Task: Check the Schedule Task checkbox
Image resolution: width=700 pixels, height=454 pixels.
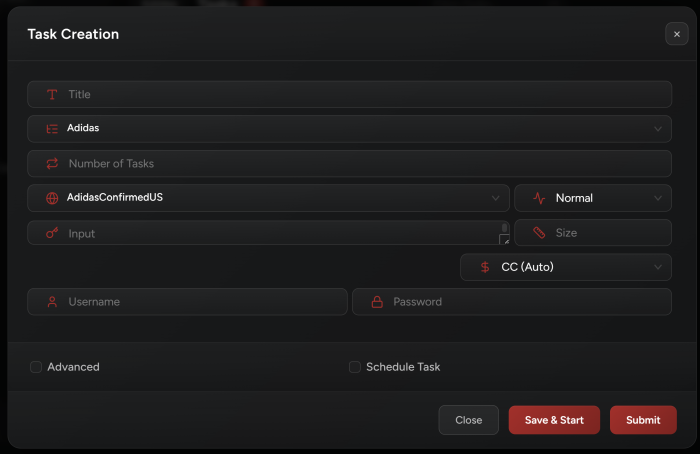Action: pos(354,367)
